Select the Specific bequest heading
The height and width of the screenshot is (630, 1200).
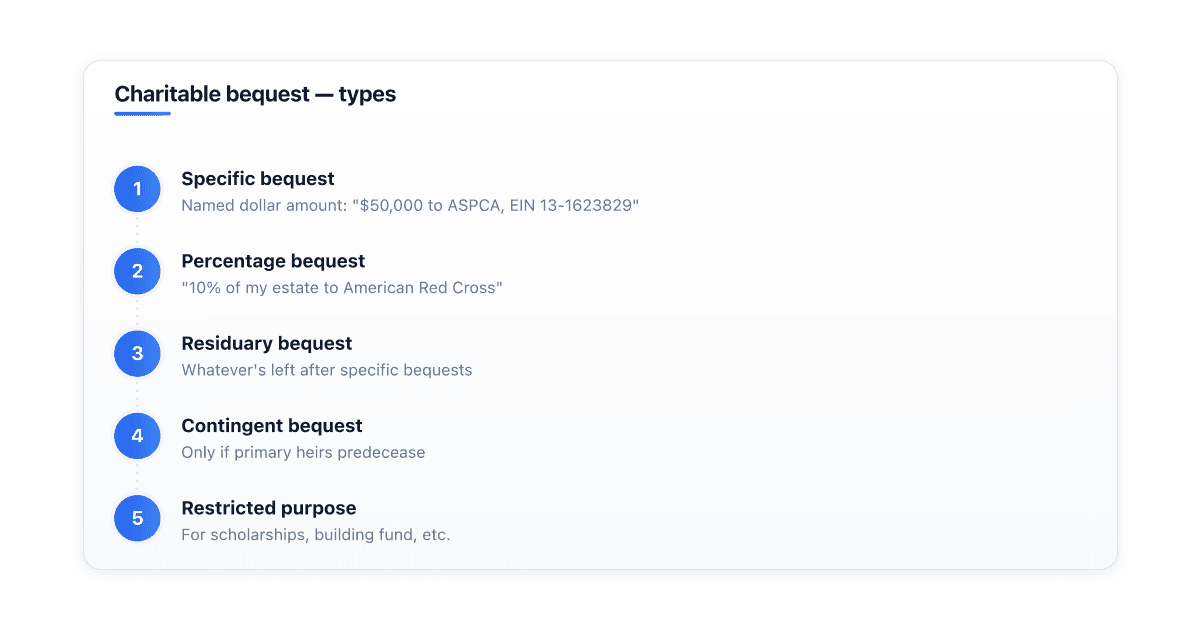tap(258, 179)
